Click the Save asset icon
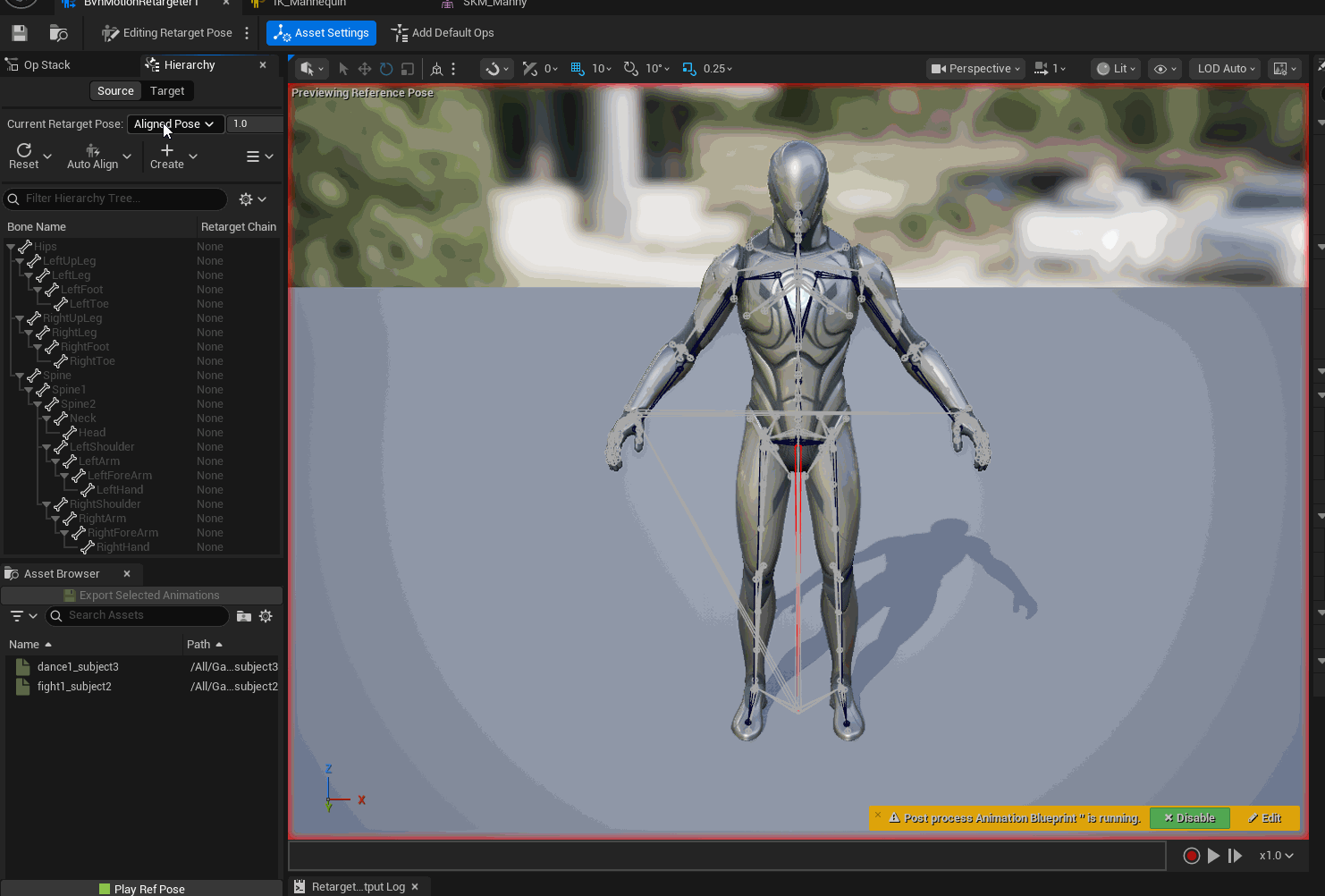 (19, 32)
